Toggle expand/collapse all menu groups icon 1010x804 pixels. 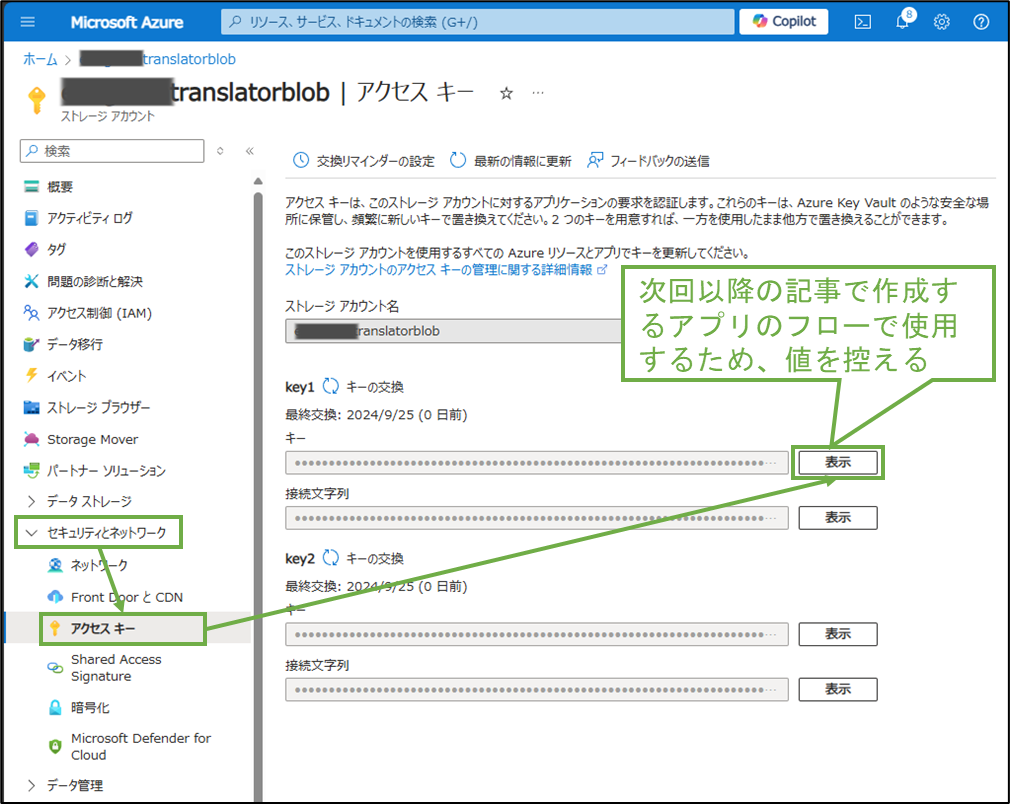click(220, 151)
